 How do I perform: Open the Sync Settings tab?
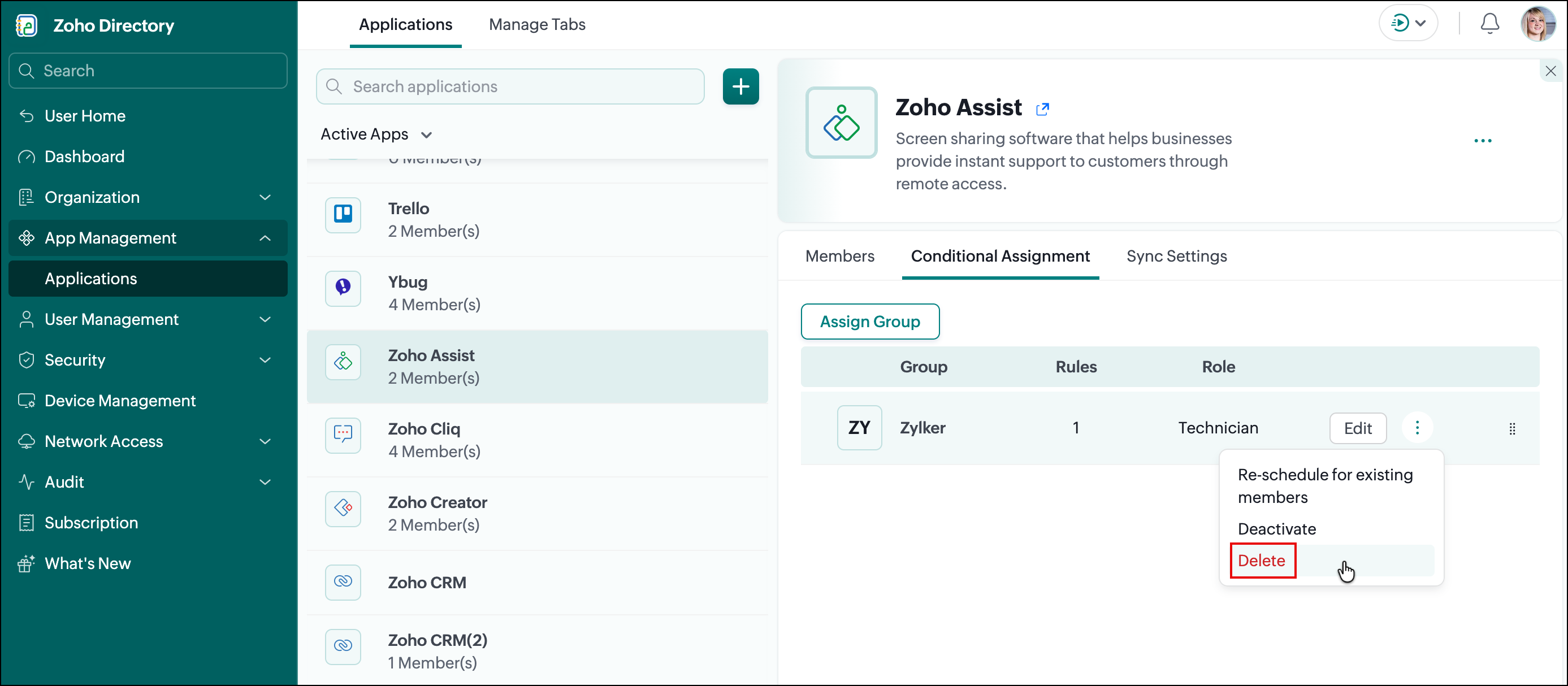click(x=1176, y=256)
